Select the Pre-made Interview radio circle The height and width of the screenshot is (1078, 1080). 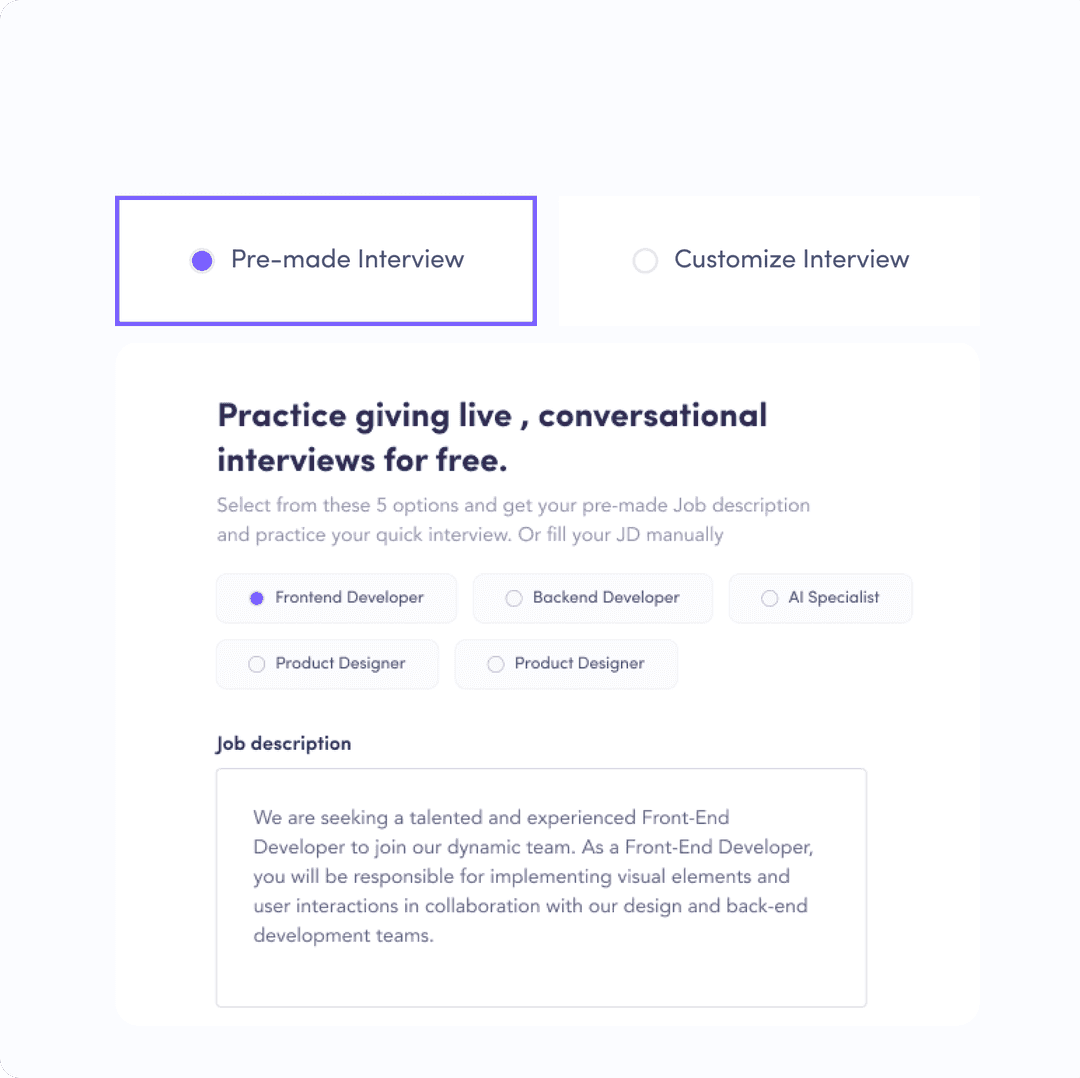[202, 261]
